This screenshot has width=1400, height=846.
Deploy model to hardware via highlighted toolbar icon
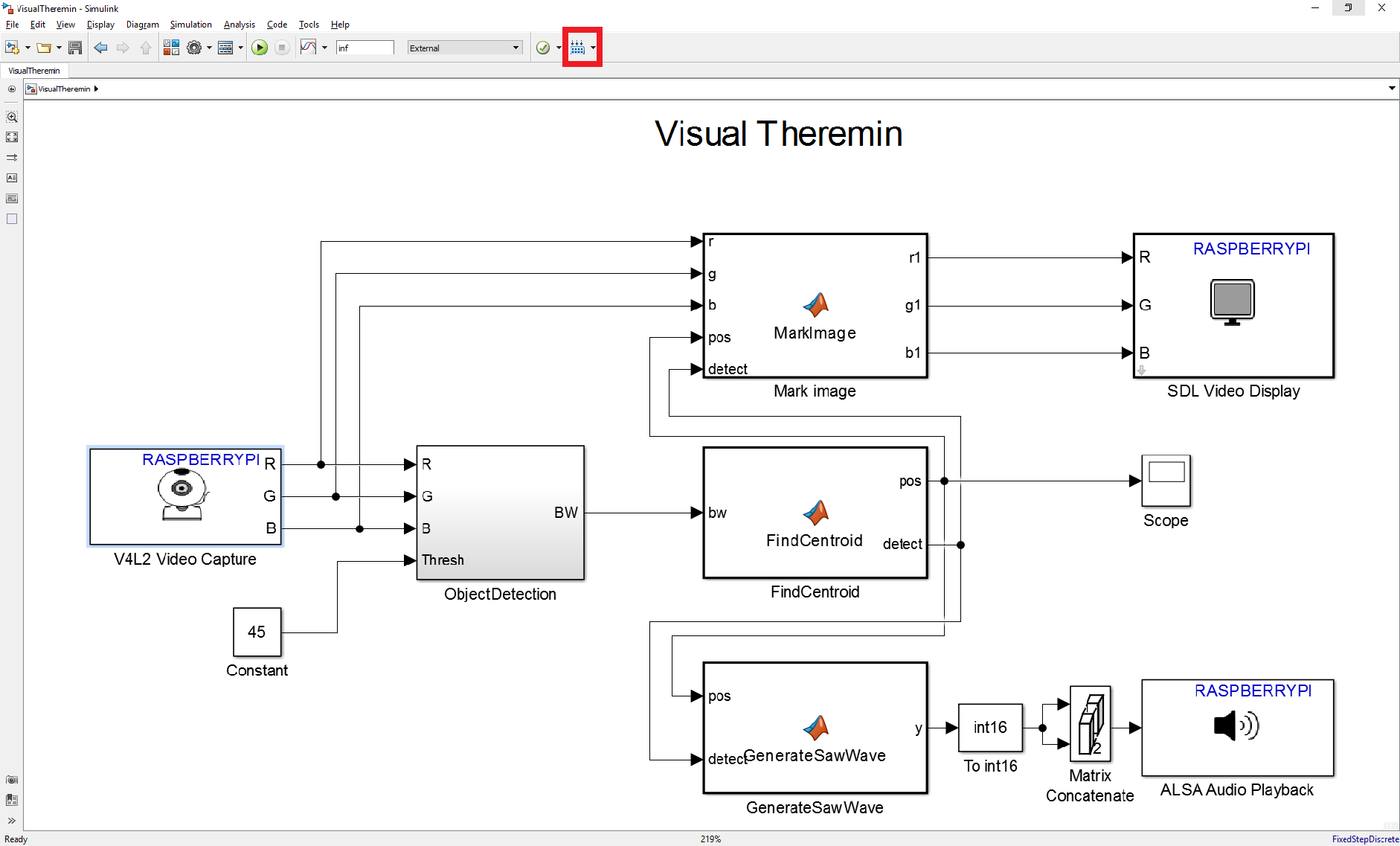(x=578, y=47)
